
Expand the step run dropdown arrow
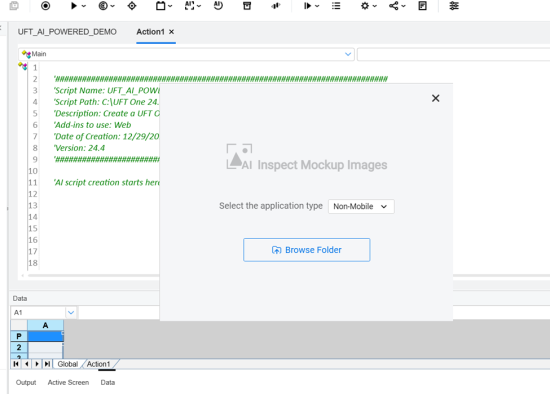[x=317, y=6]
